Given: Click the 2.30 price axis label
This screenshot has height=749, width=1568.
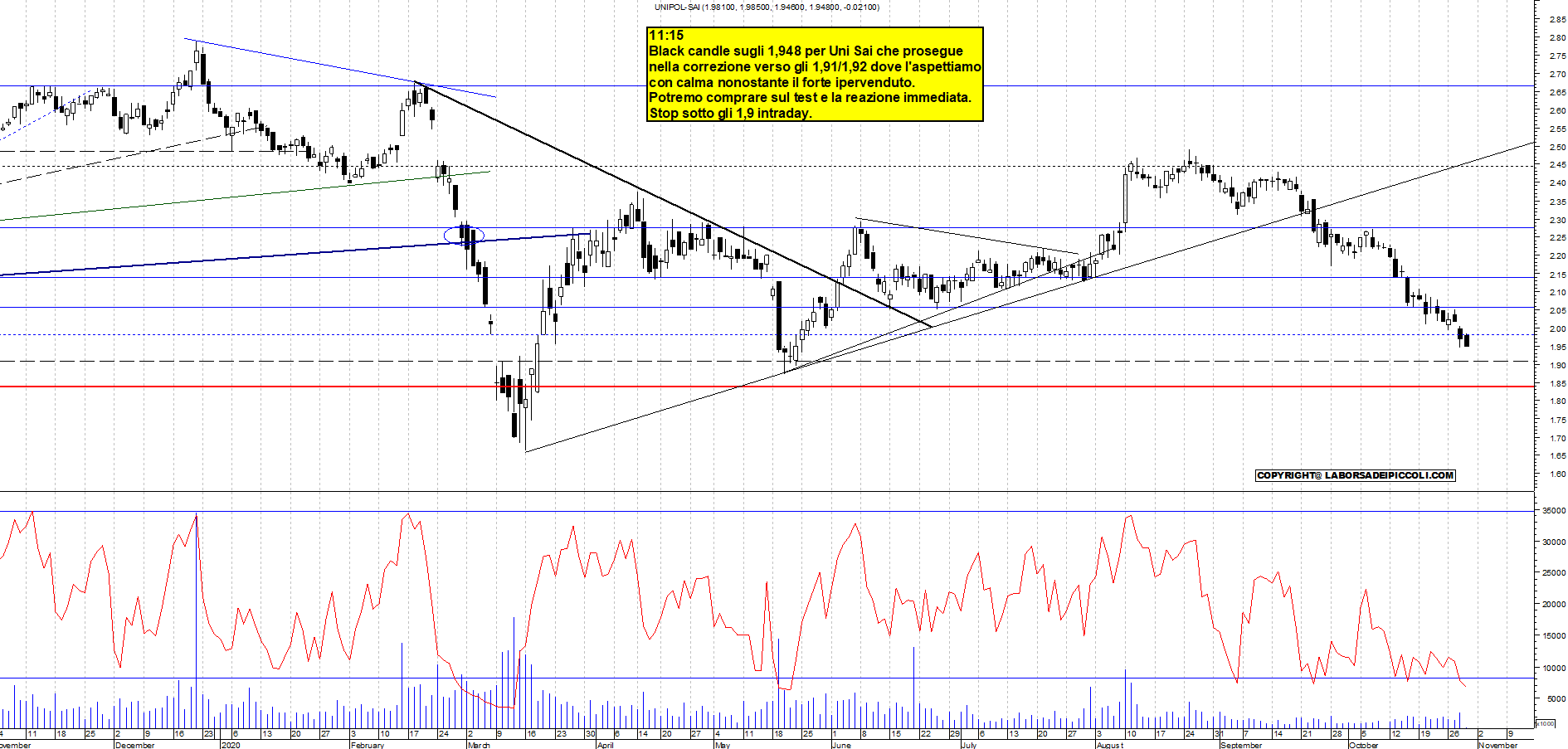Looking at the screenshot, I should 1557,221.
